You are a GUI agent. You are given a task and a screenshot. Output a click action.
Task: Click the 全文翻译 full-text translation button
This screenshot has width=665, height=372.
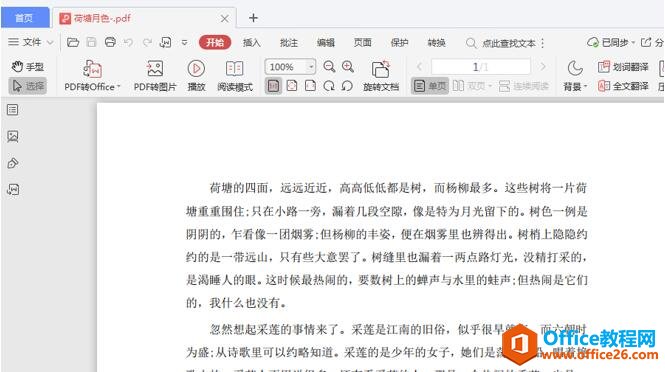623,86
